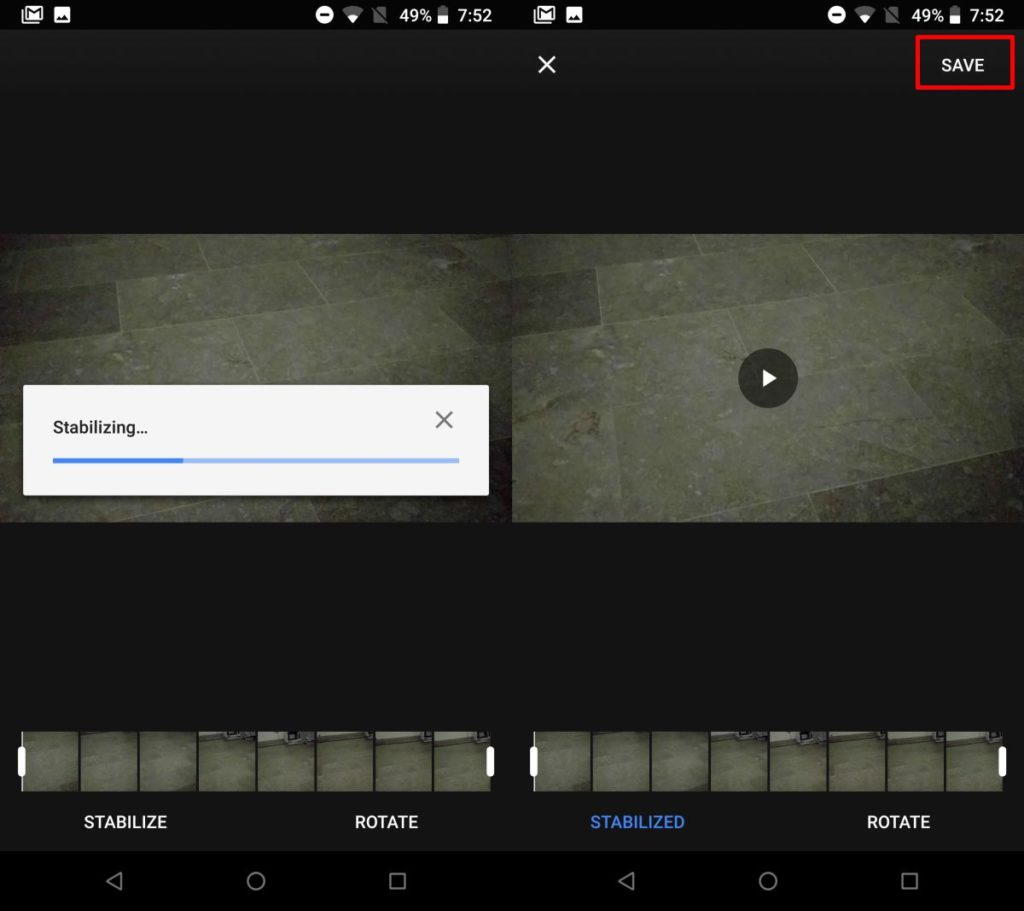Dismiss the Stabilizing dialog via its X

[444, 419]
